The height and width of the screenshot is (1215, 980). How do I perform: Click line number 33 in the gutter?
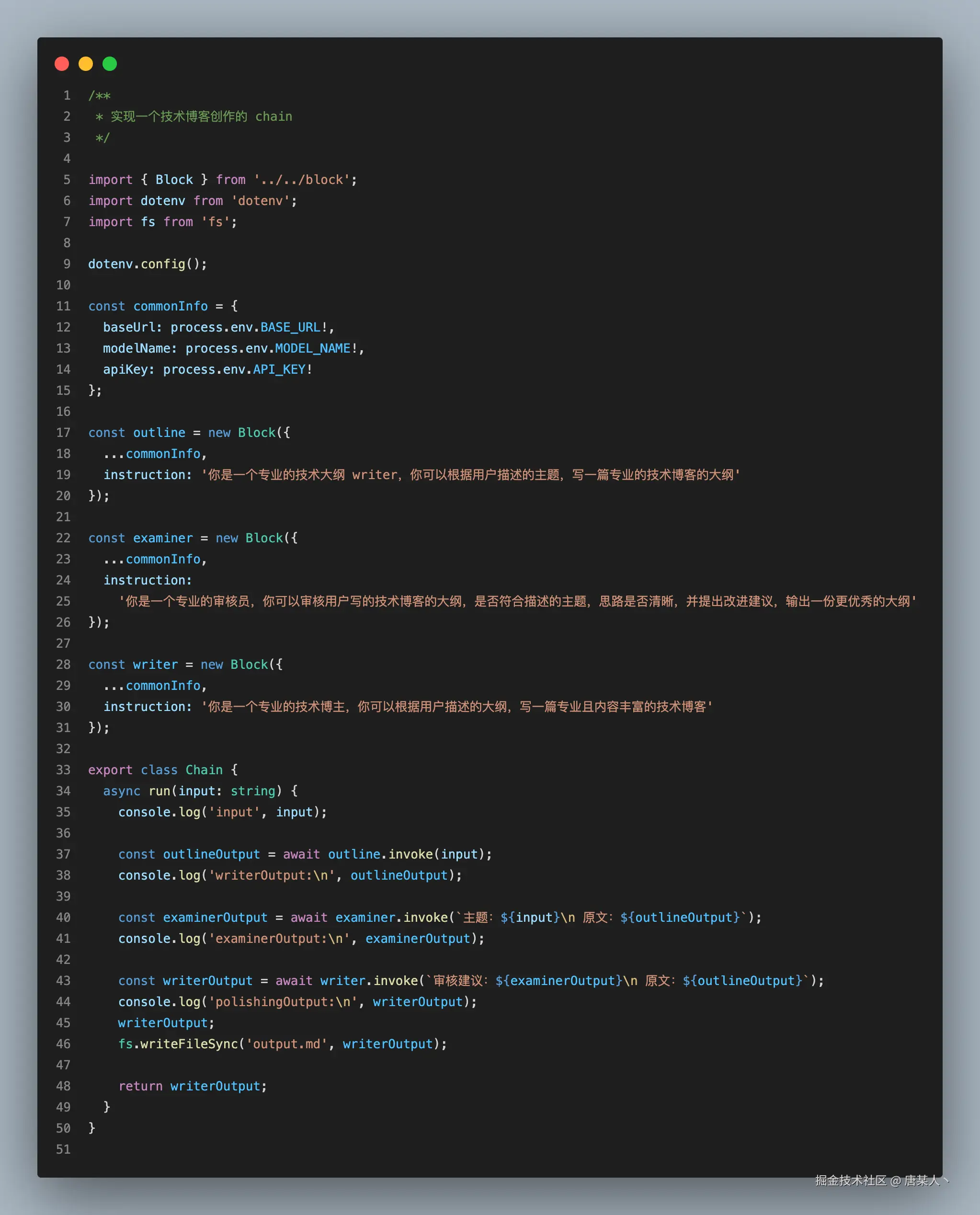pos(63,769)
